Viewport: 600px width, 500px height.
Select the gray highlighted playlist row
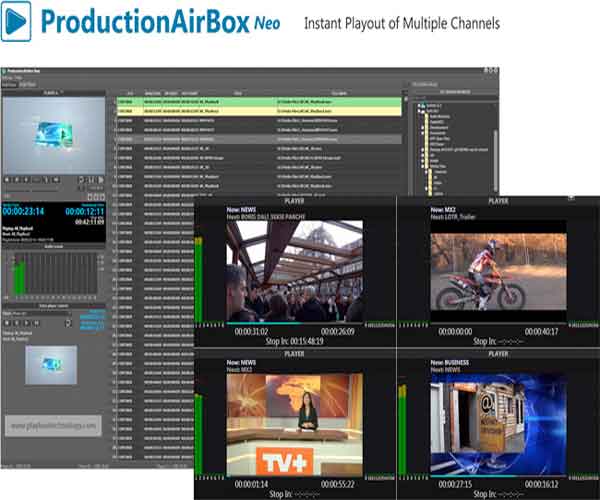pos(259,139)
